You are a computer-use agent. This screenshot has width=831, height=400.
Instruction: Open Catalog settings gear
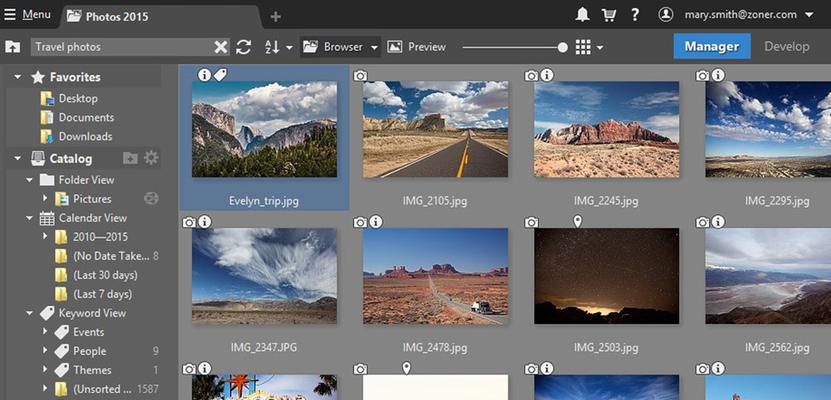[151, 158]
